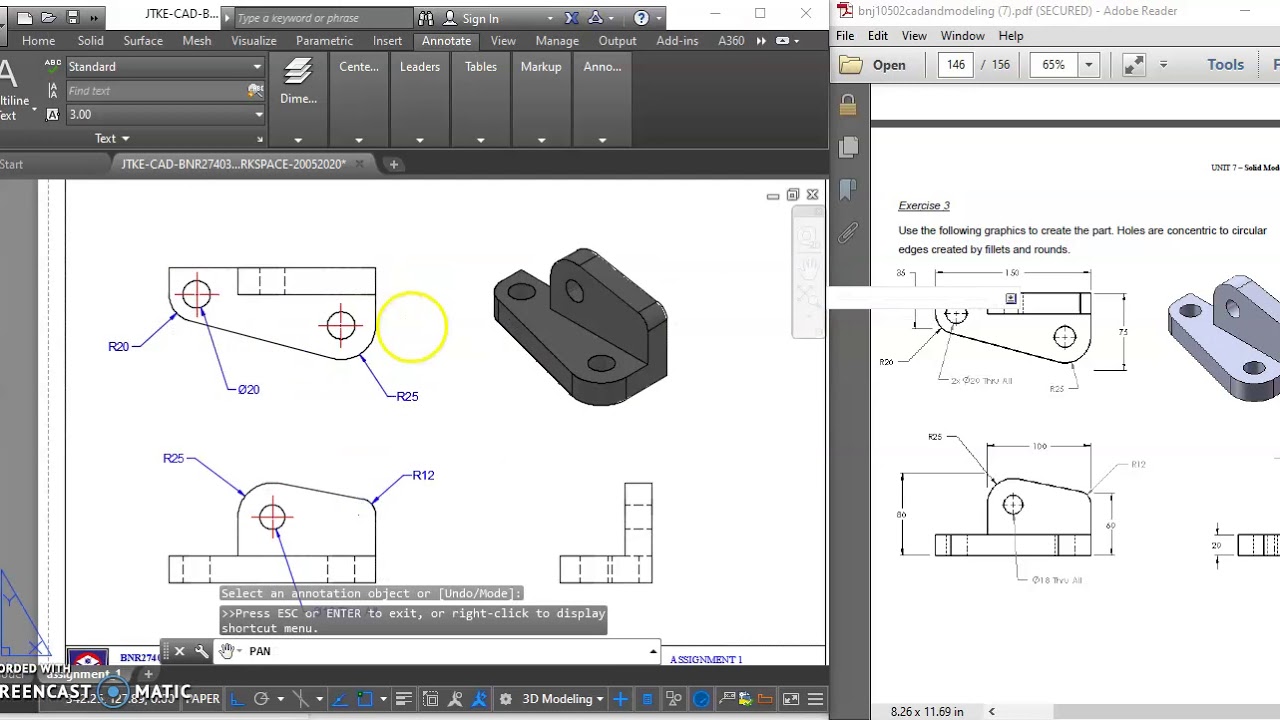
Task: Click the page number field in Adobe Reader
Action: click(956, 65)
